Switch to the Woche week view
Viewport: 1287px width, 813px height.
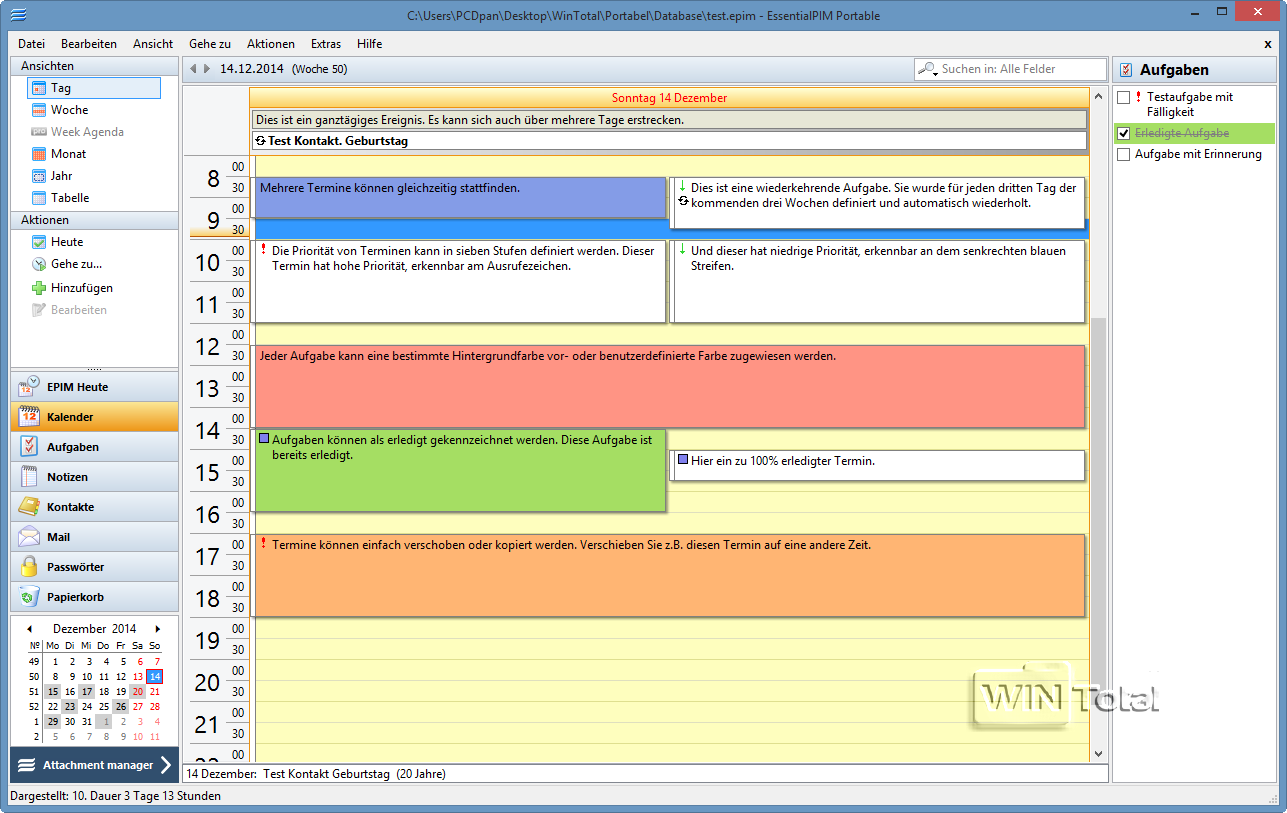pyautogui.click(x=69, y=110)
